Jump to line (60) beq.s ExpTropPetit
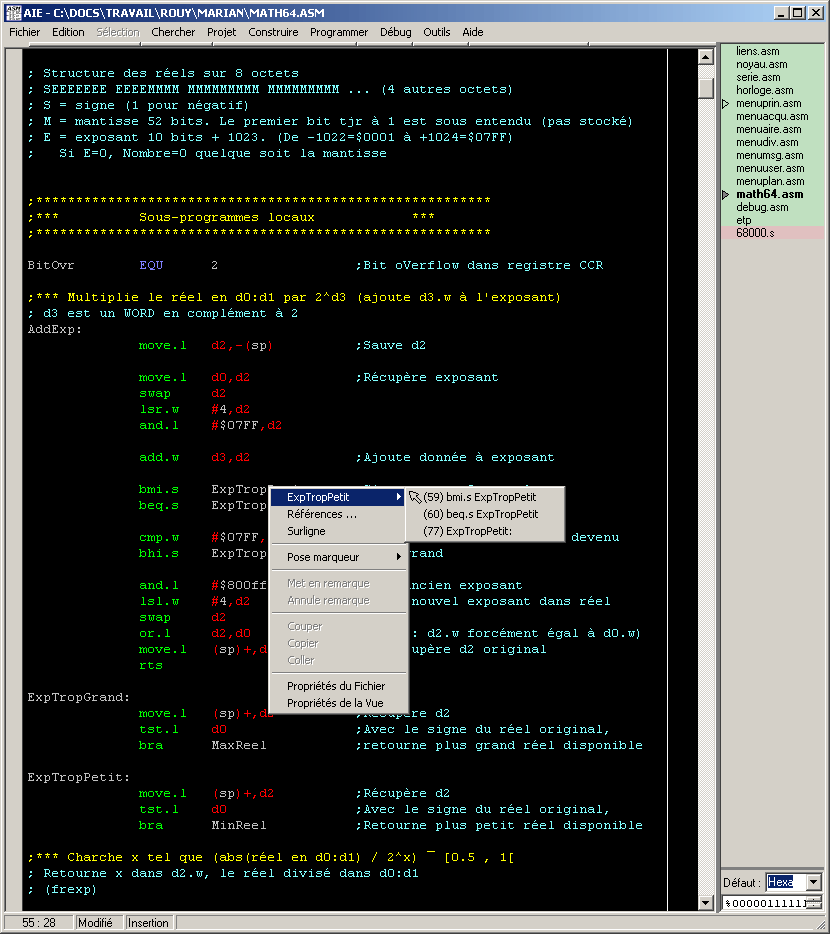This screenshot has width=830, height=934. 484,514
